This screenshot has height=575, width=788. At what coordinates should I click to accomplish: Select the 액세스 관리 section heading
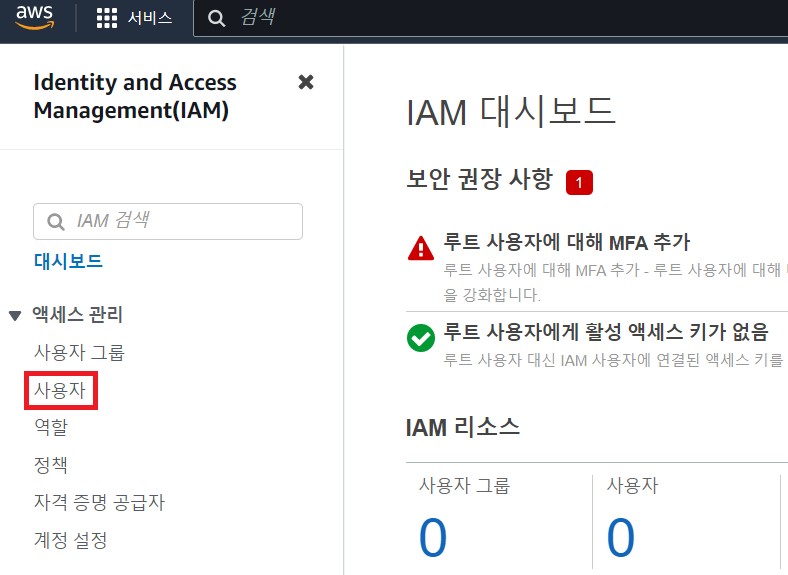click(77, 315)
